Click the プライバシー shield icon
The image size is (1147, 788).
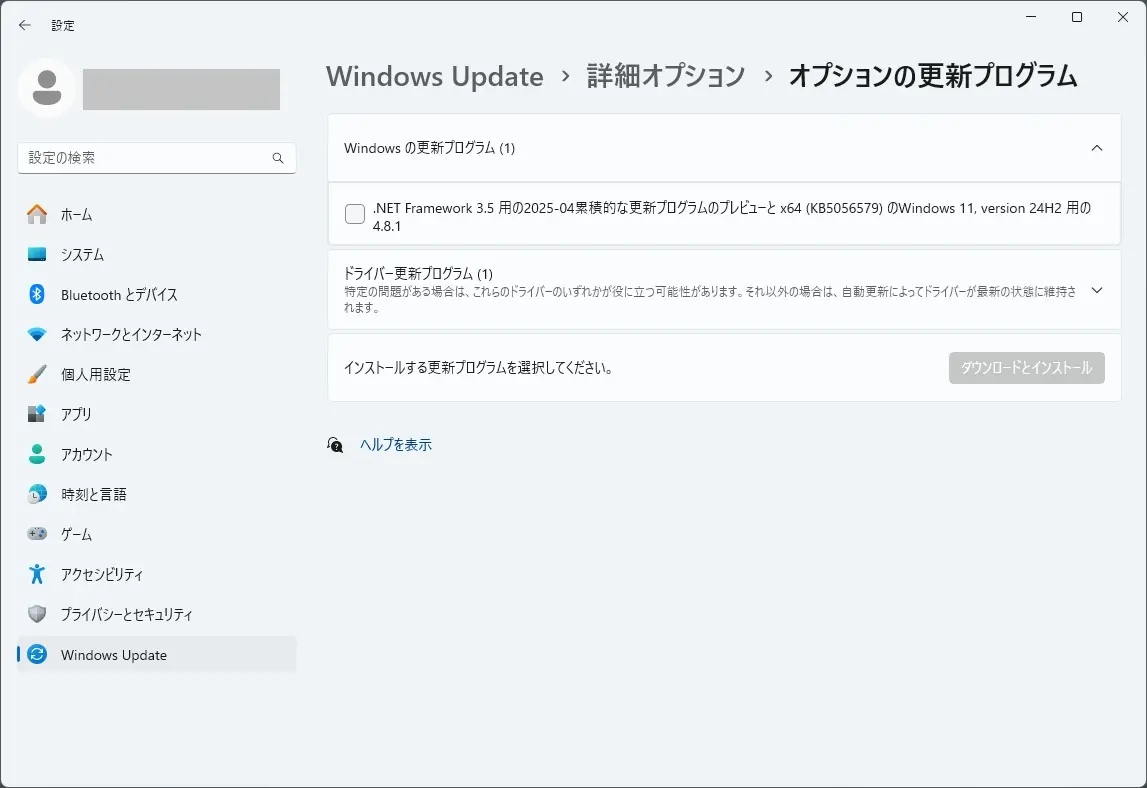(x=37, y=614)
